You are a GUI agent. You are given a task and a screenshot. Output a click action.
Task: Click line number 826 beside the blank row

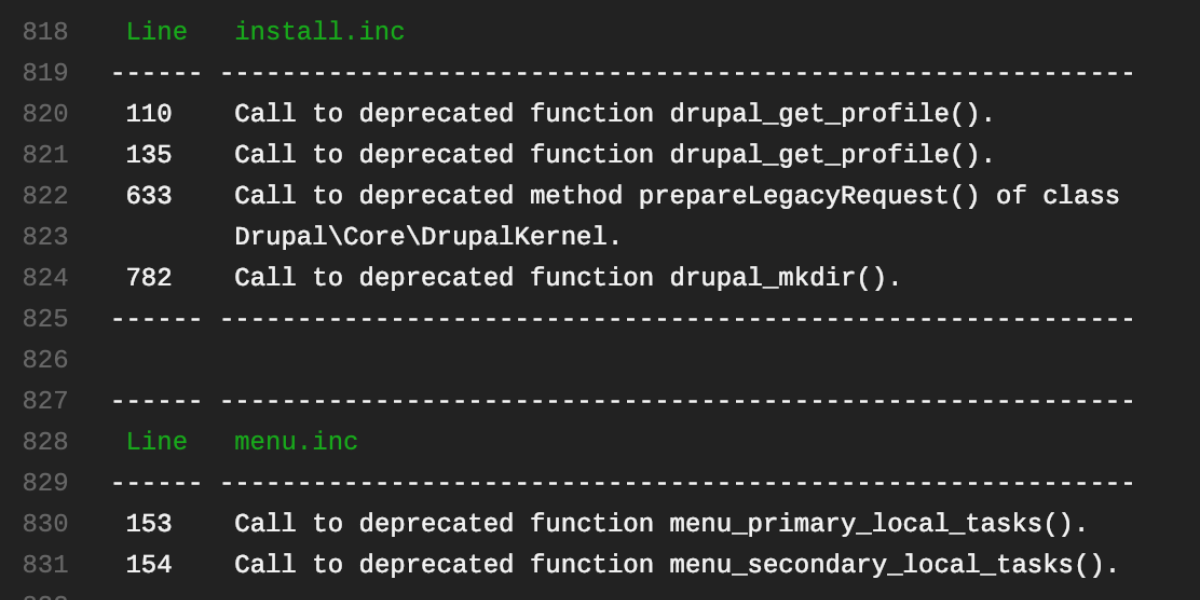[45, 360]
